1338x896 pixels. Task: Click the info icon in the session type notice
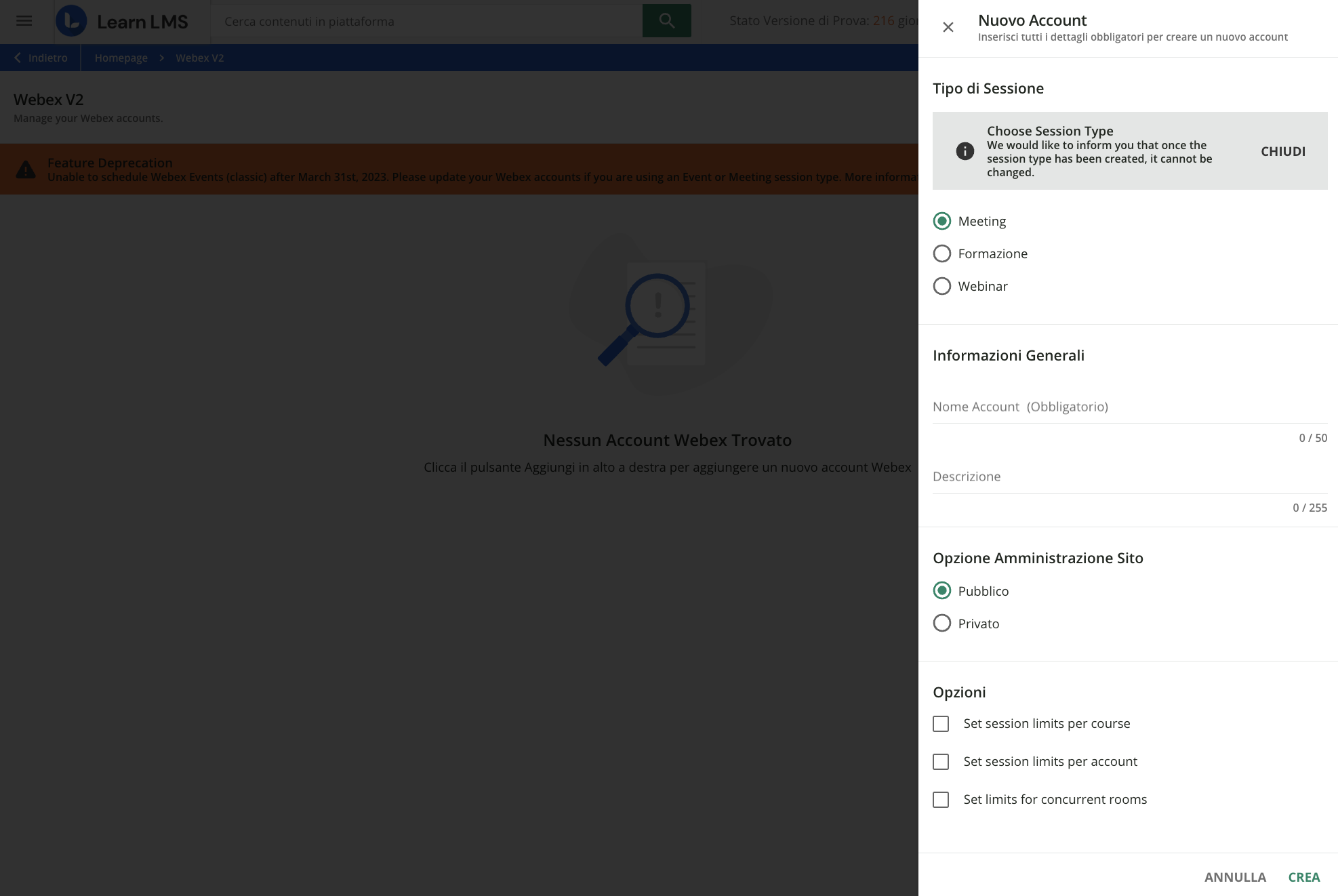[965, 152]
